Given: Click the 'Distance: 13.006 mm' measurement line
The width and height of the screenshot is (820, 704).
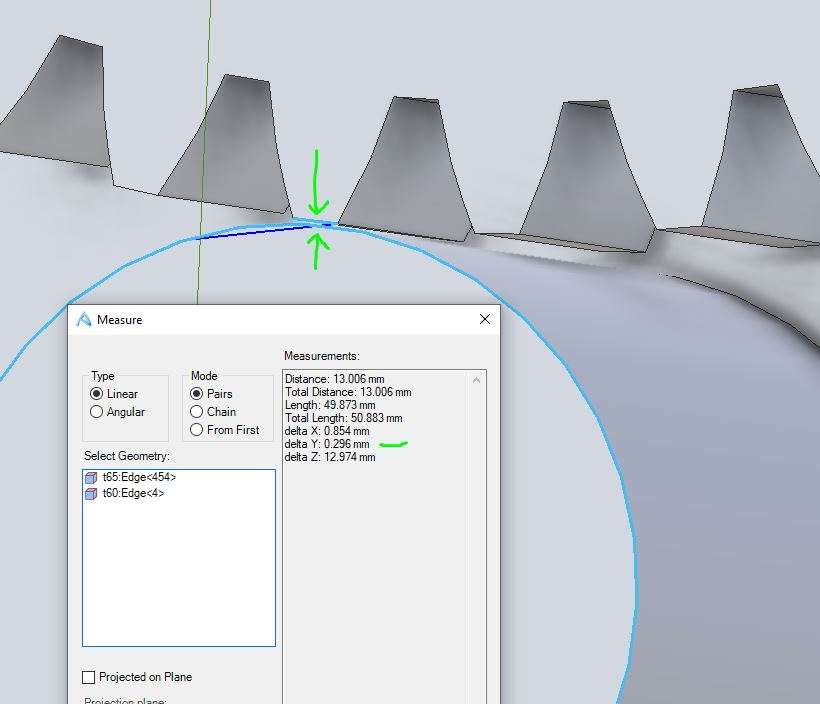Looking at the screenshot, I should click(x=335, y=379).
